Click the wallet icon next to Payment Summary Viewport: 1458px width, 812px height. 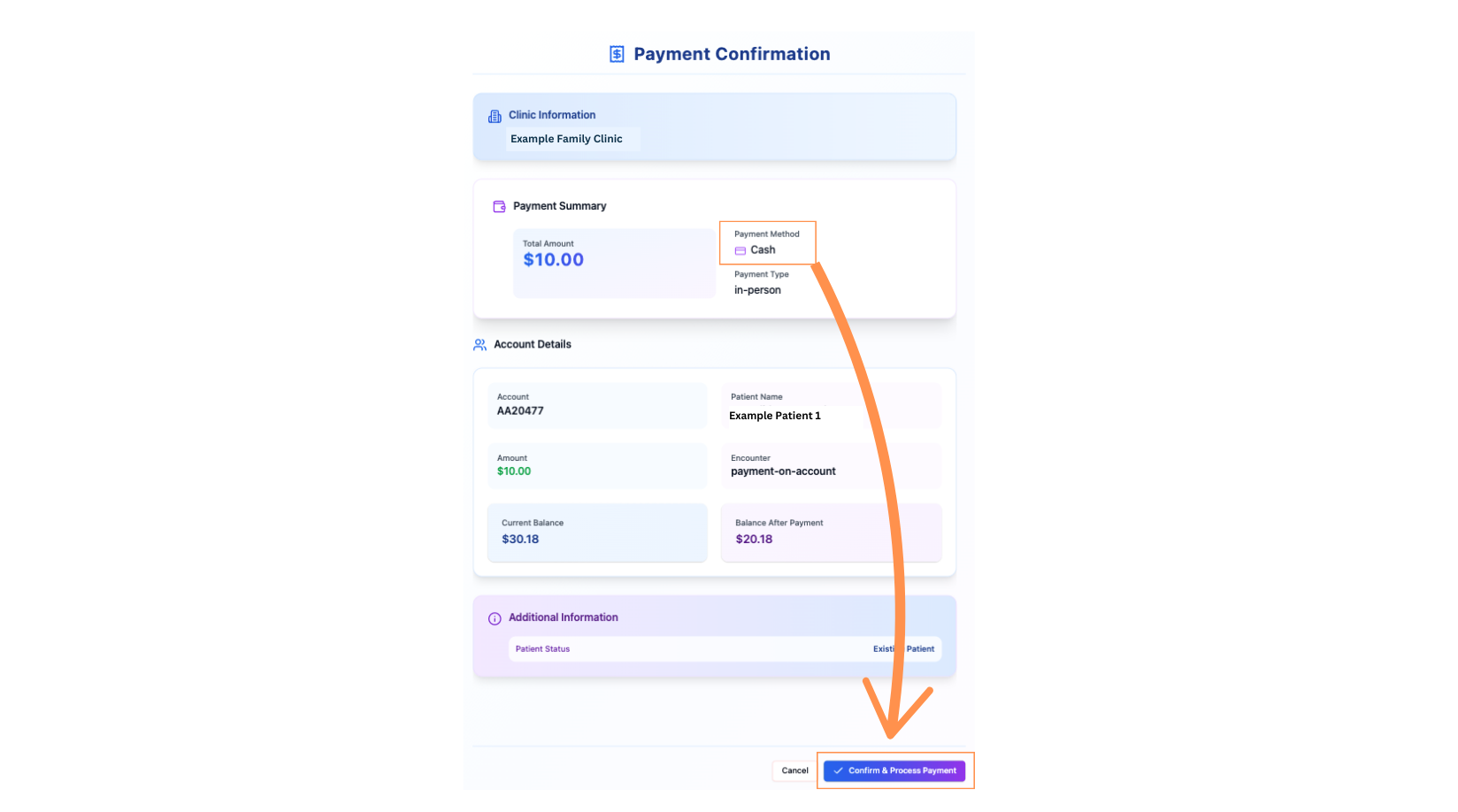pos(498,205)
